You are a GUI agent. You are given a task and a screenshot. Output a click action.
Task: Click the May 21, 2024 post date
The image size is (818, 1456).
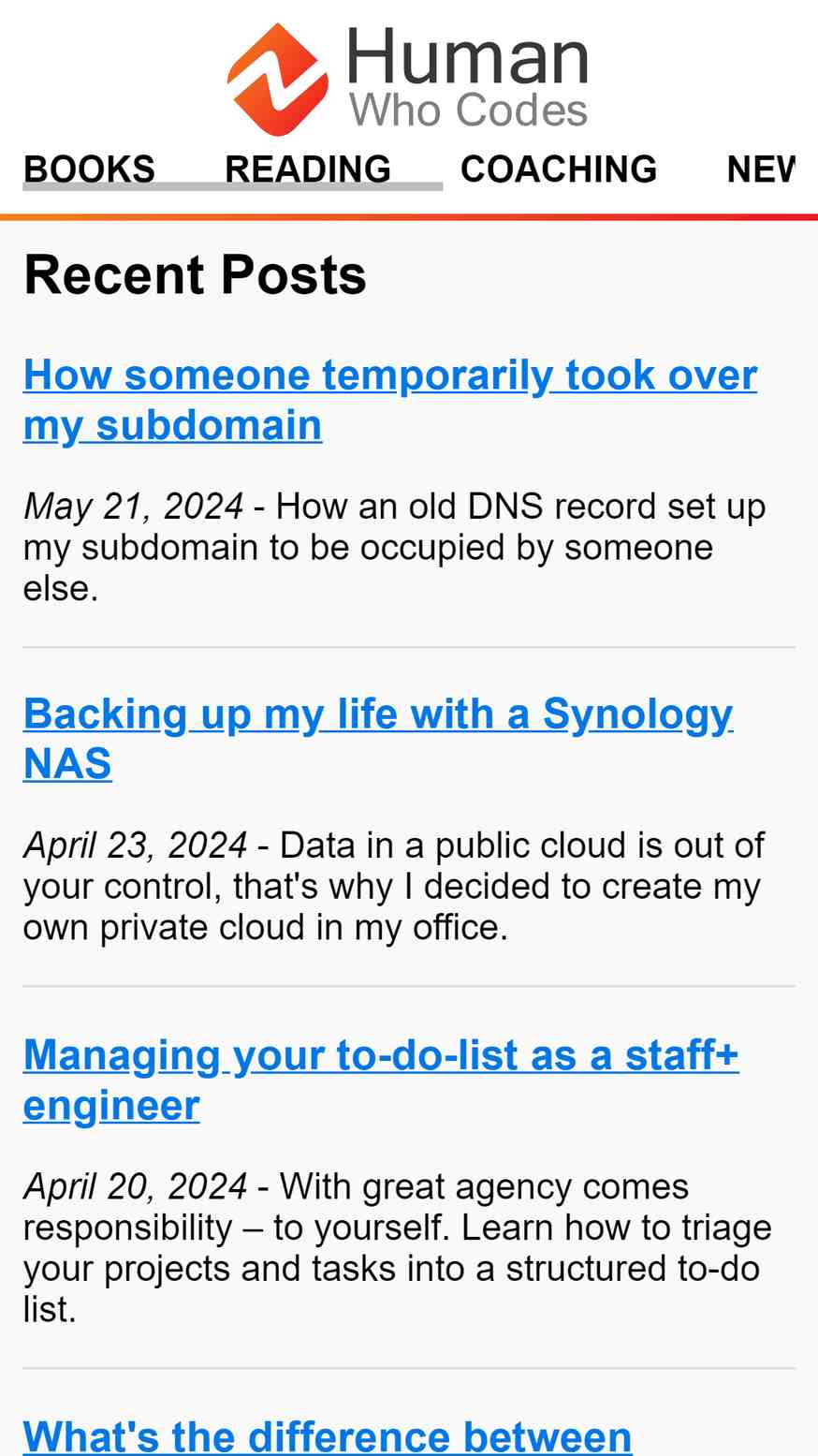(134, 507)
